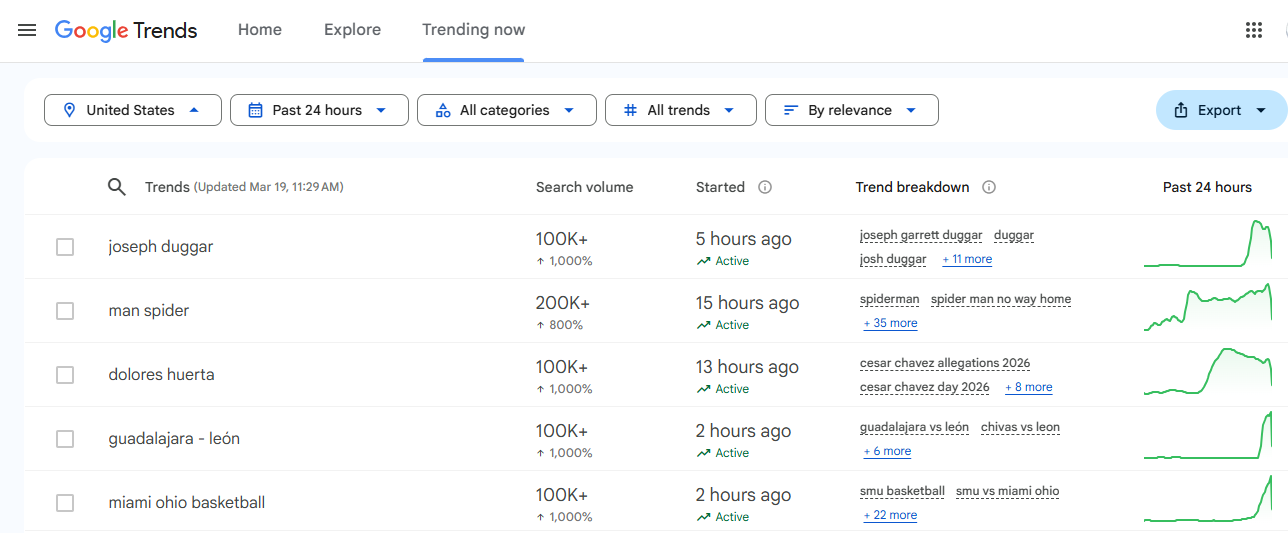Open the guadalajara vs león link
The height and width of the screenshot is (533, 1288).
[x=914, y=427]
